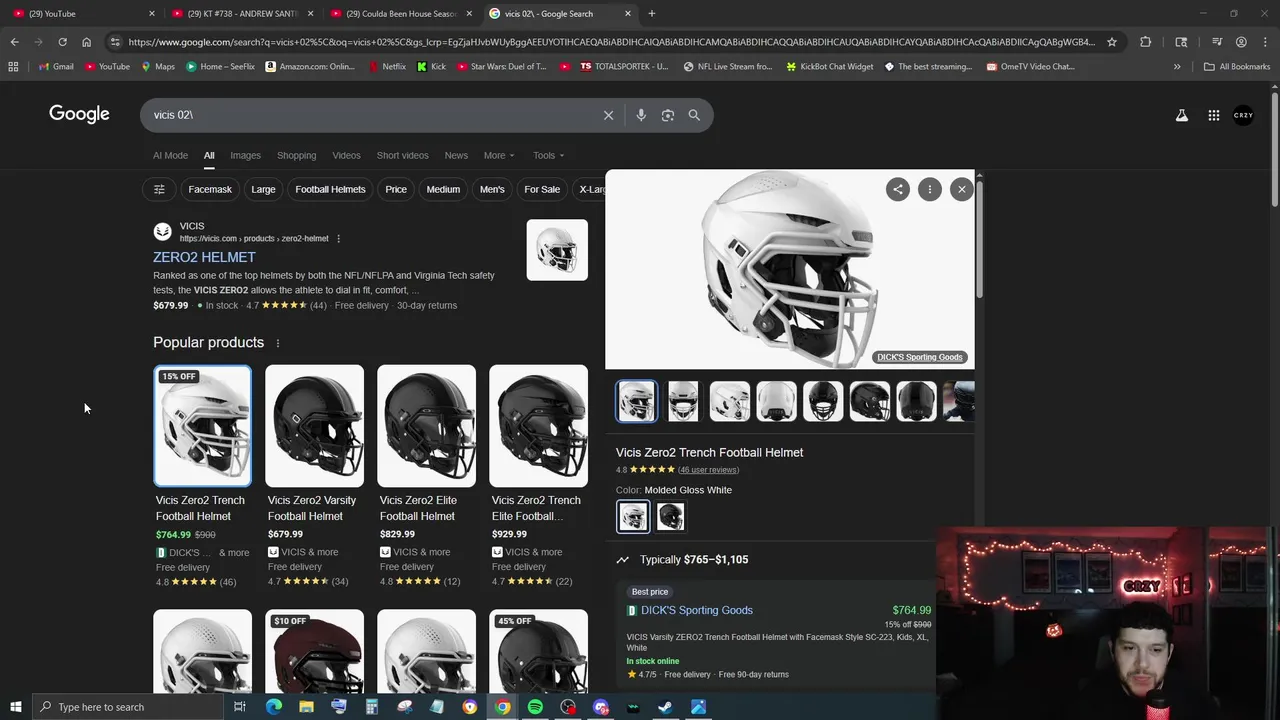Viewport: 1280px width, 720px height.
Task: Click the magnifier search submit icon
Action: (694, 115)
